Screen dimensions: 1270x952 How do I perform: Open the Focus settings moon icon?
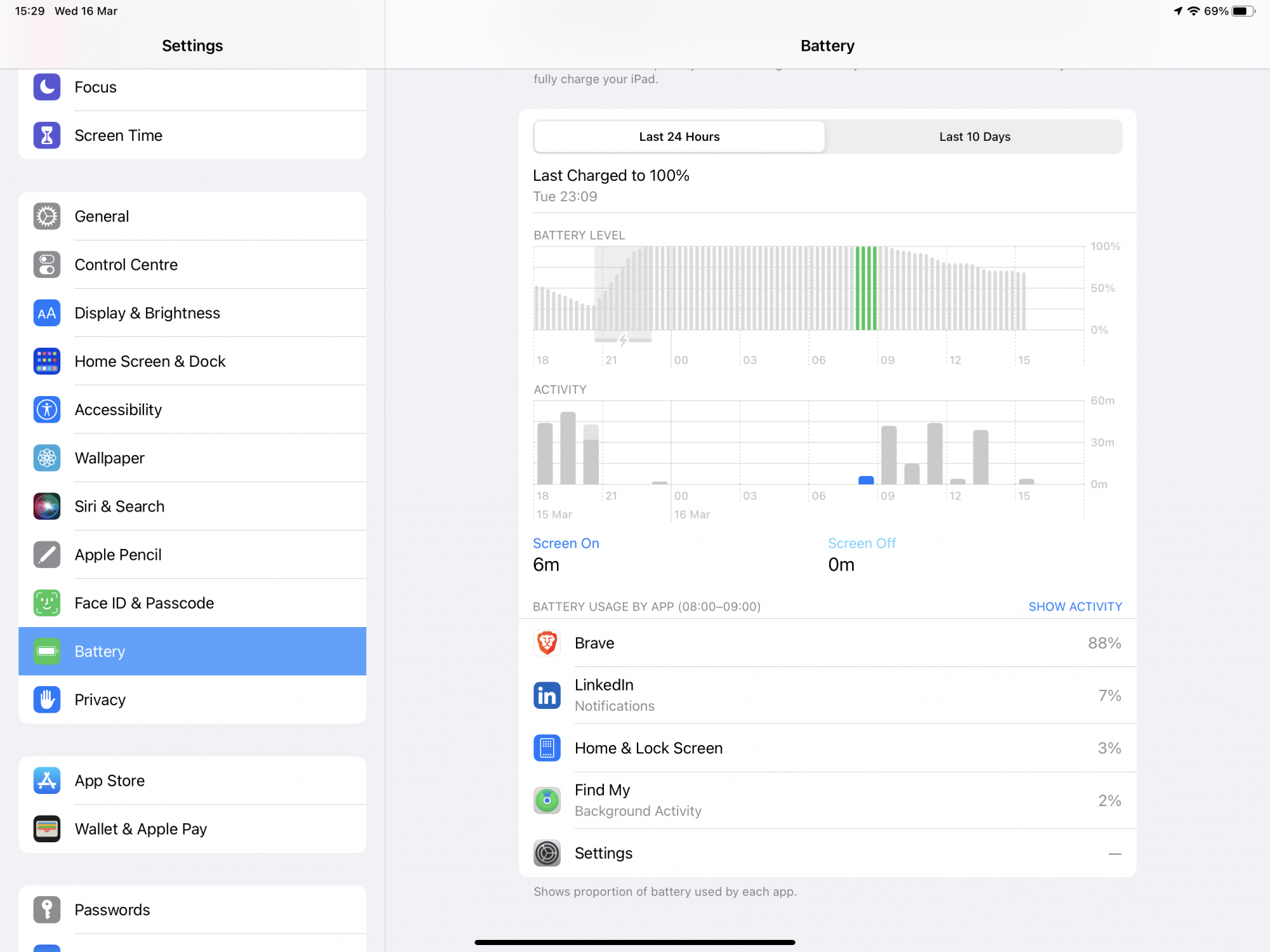[47, 87]
